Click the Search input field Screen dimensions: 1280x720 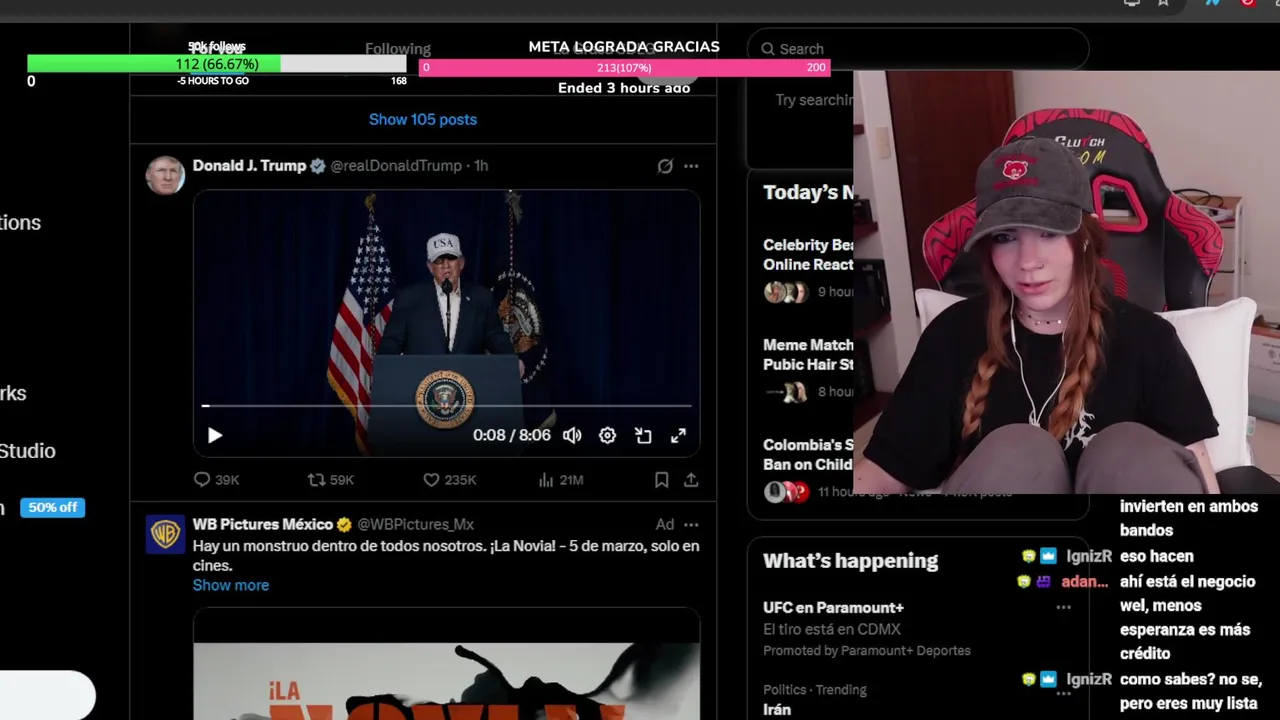coord(918,49)
